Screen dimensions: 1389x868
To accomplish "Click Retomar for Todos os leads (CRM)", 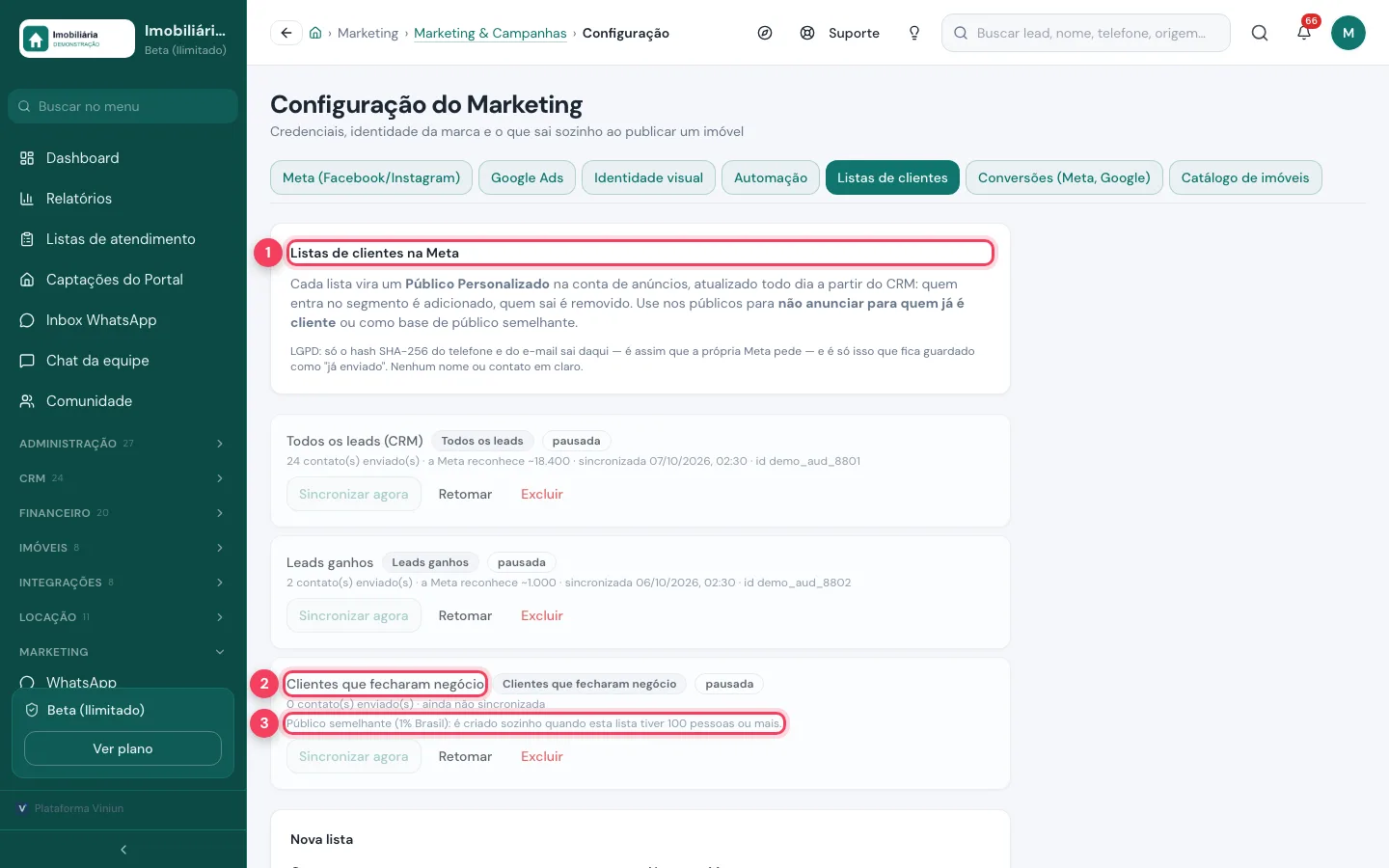I will [465, 494].
